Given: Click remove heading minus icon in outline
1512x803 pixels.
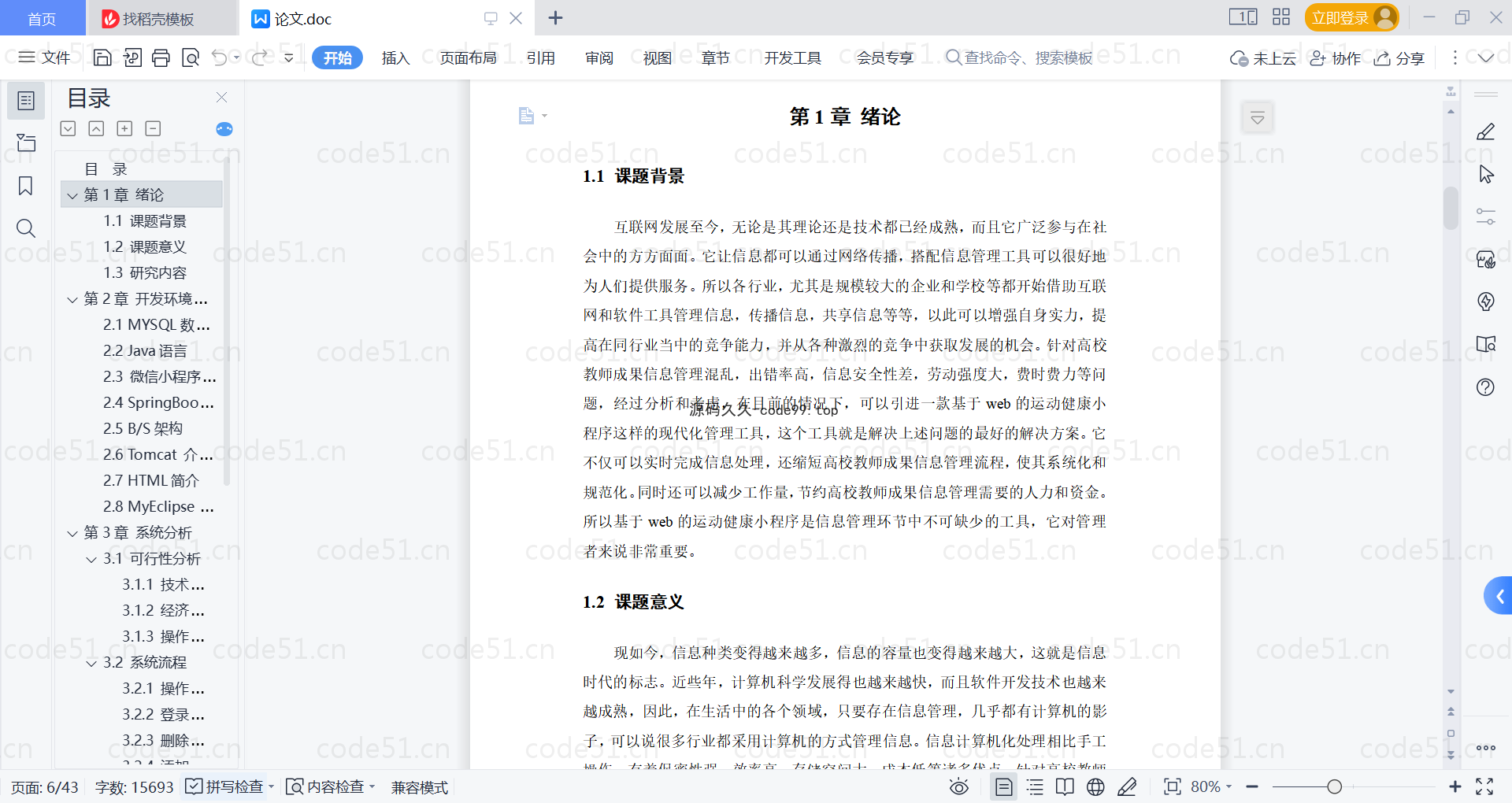Looking at the screenshot, I should (x=153, y=128).
